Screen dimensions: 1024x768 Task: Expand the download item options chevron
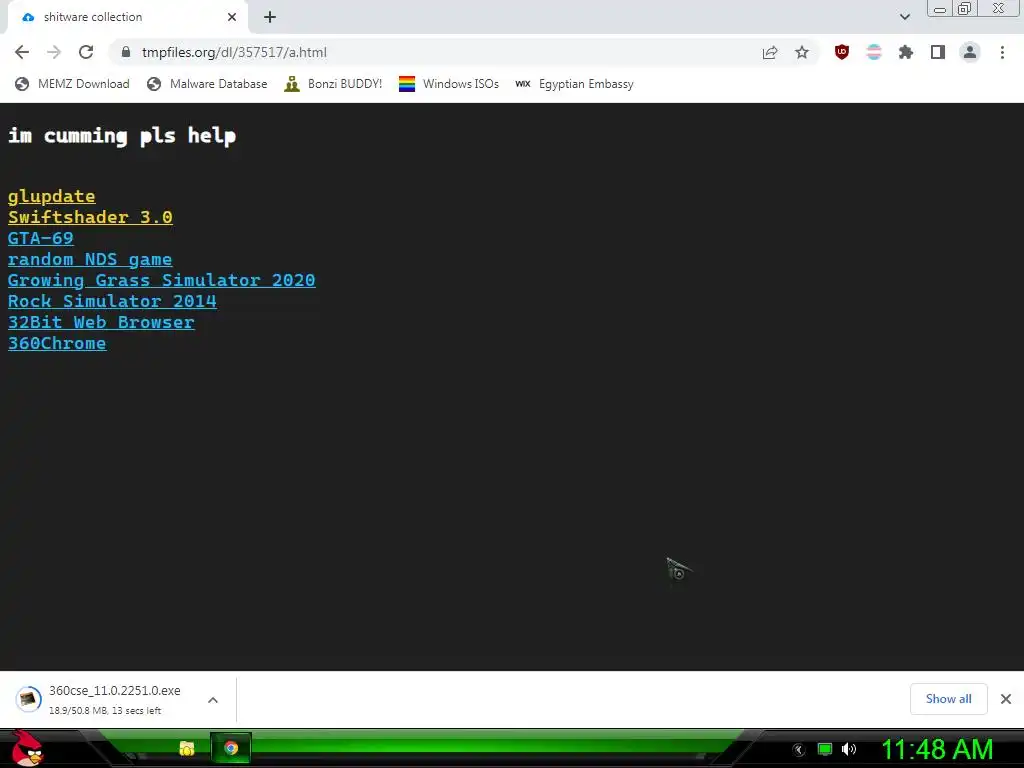(213, 700)
